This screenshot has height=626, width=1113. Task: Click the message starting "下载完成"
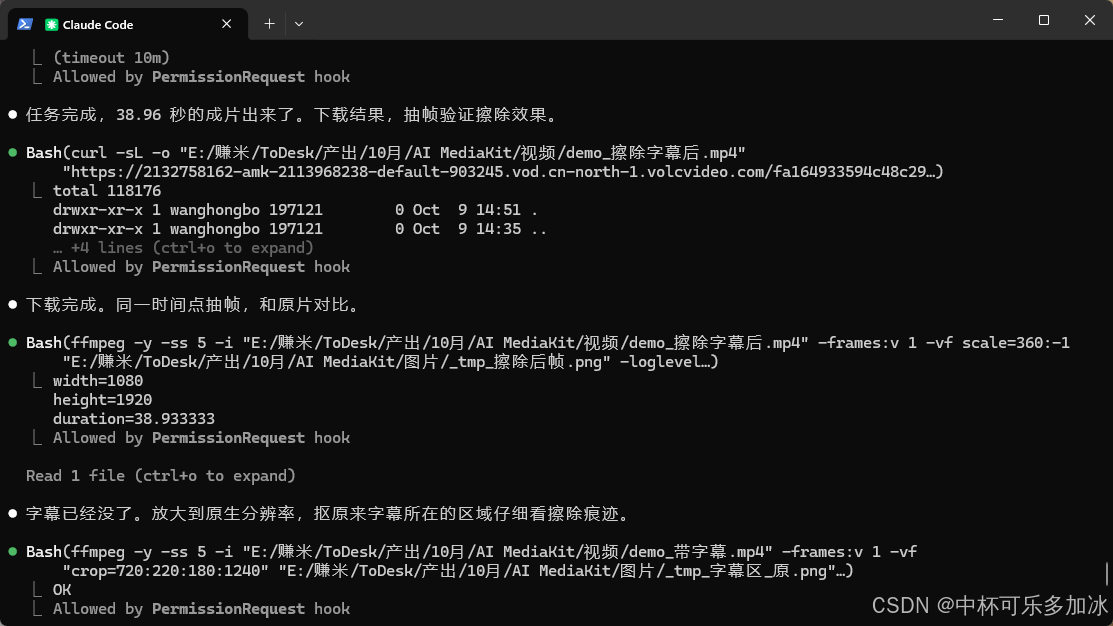click(194, 305)
